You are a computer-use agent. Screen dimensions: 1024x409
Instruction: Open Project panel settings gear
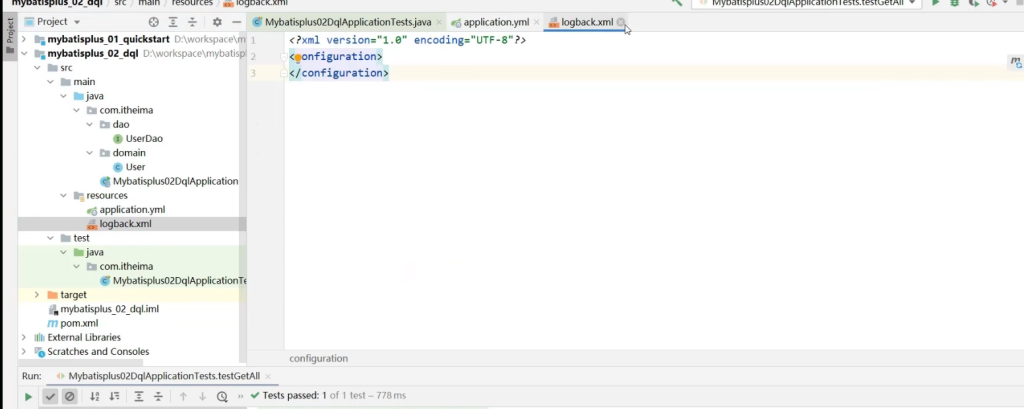coord(217,21)
